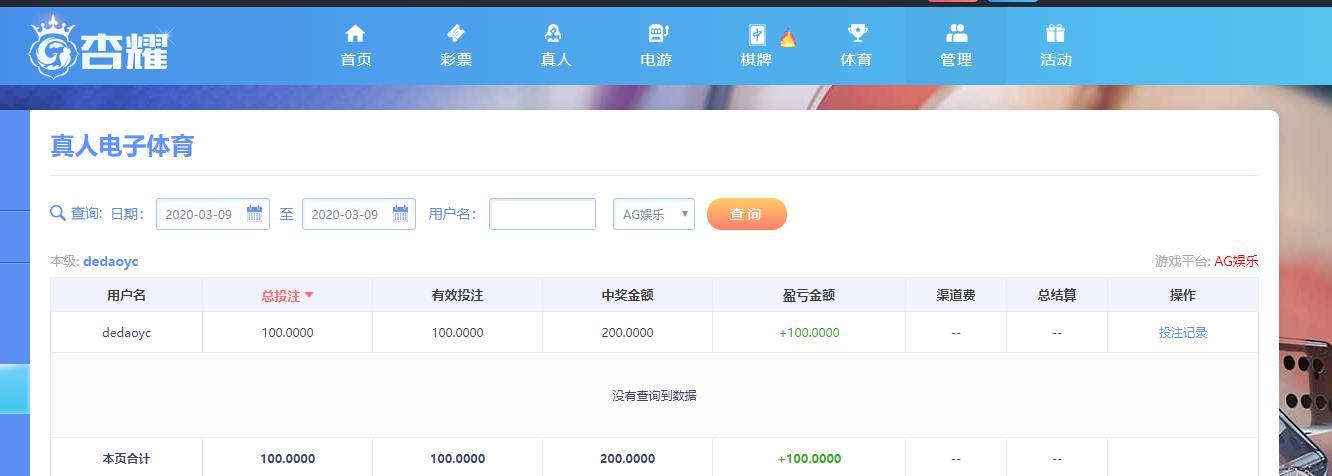Click the start date field 2020-03-09
The image size is (1332, 476).
point(213,214)
